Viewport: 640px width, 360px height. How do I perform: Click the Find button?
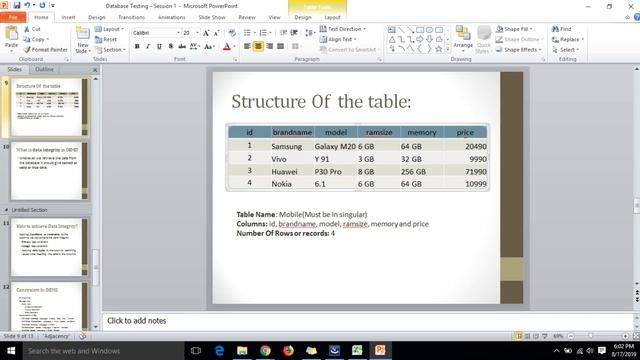[562, 29]
